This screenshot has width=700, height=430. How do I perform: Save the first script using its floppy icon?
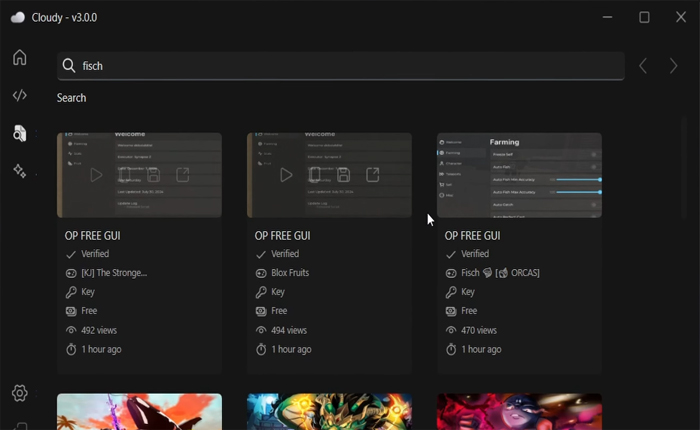pos(154,175)
